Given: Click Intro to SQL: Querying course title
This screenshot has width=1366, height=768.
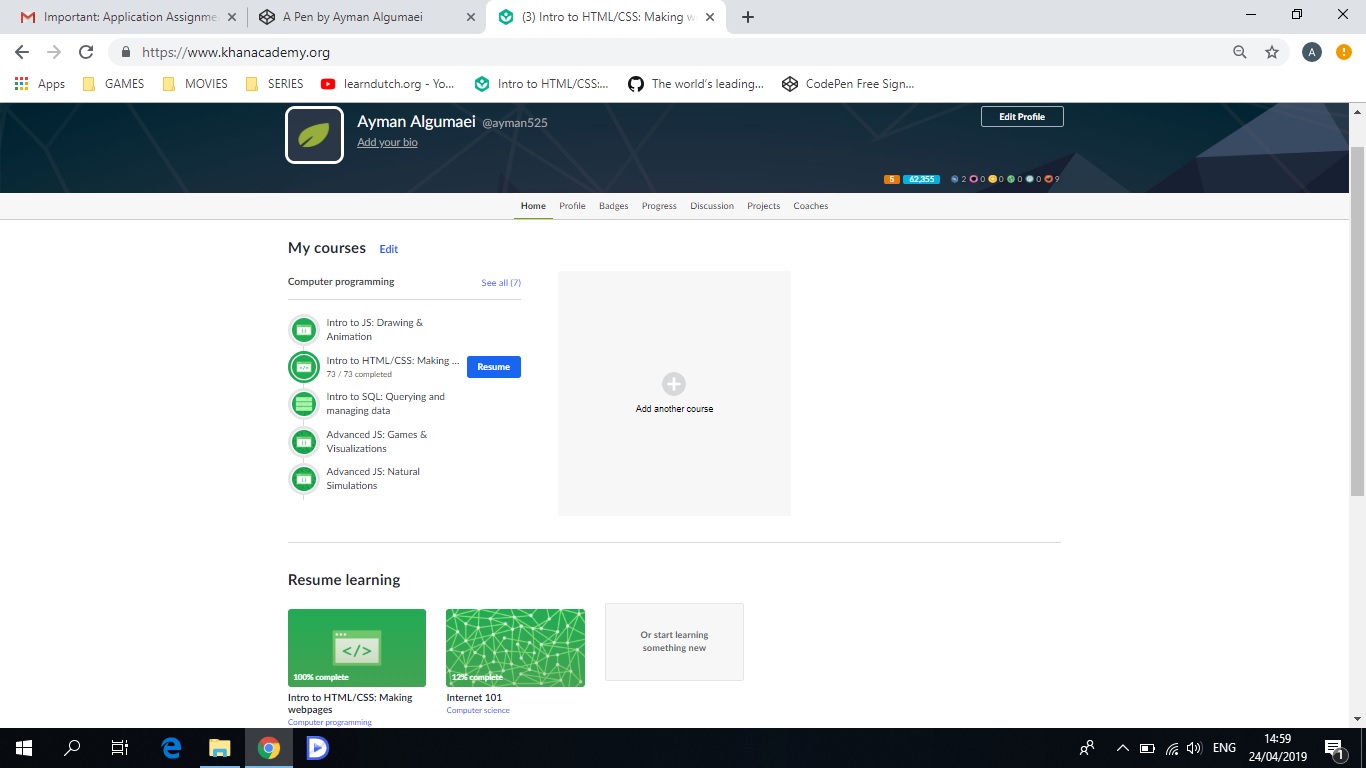Looking at the screenshot, I should (x=386, y=404).
